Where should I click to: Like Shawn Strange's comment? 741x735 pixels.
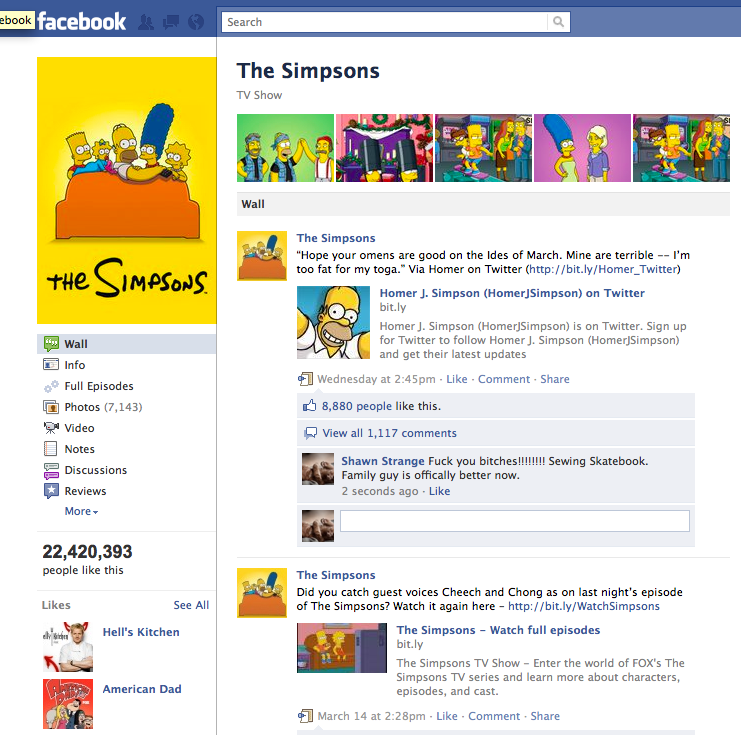[x=439, y=491]
